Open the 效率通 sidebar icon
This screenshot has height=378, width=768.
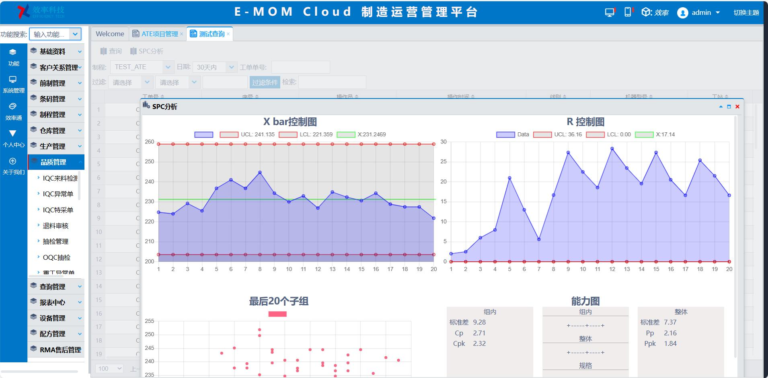click(x=13, y=106)
